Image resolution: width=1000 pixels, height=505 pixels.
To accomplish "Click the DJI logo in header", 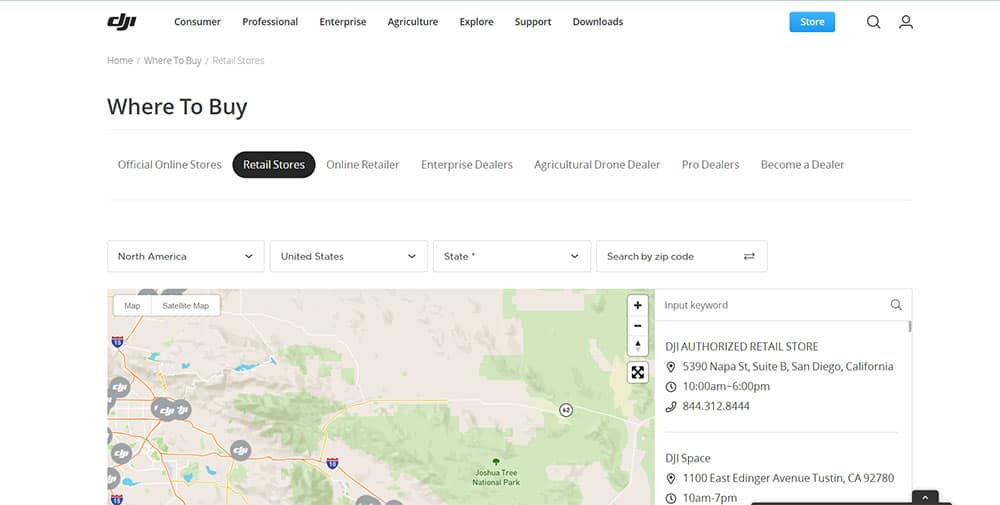I will pyautogui.click(x=122, y=22).
